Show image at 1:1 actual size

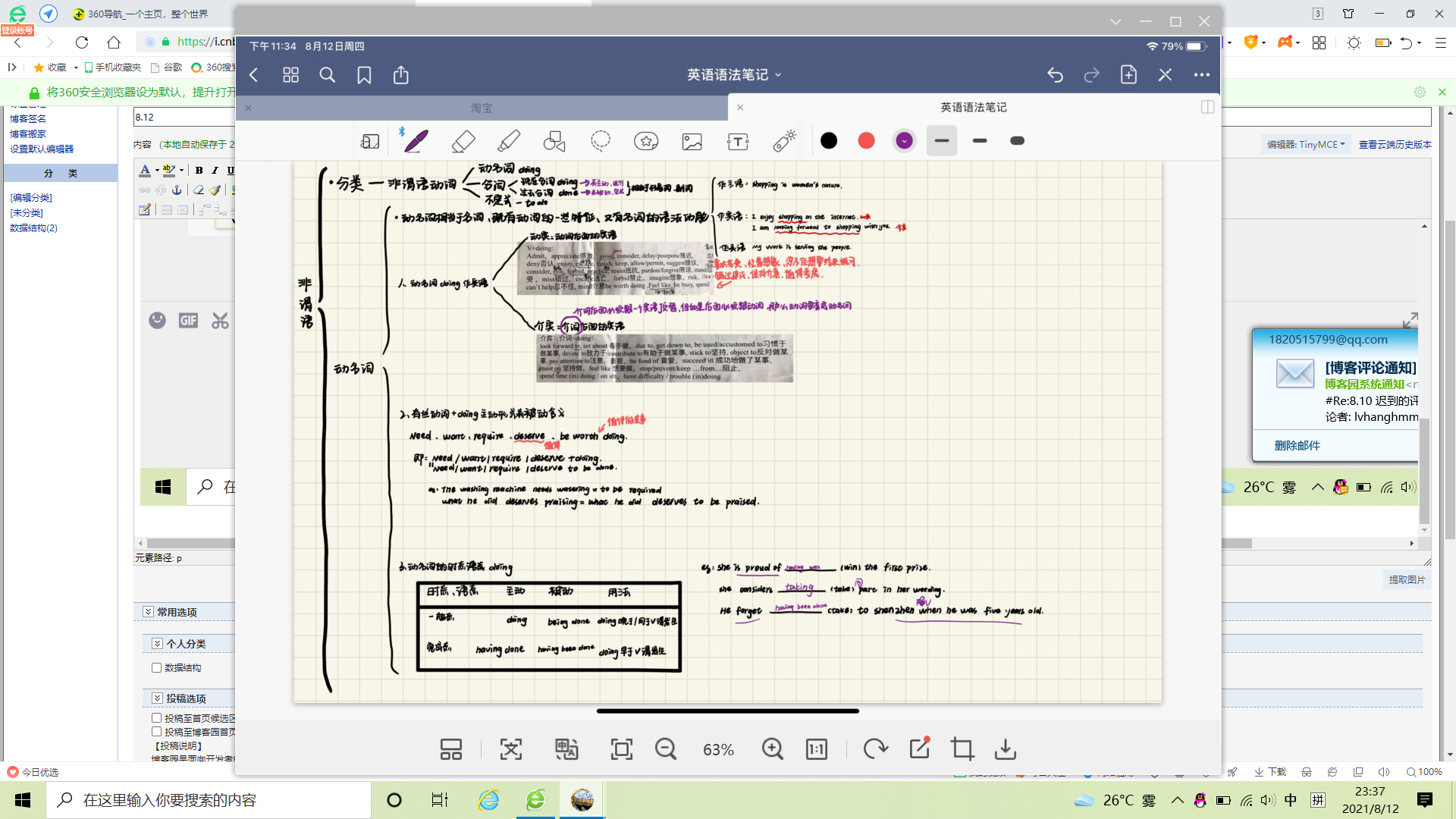[x=816, y=749]
